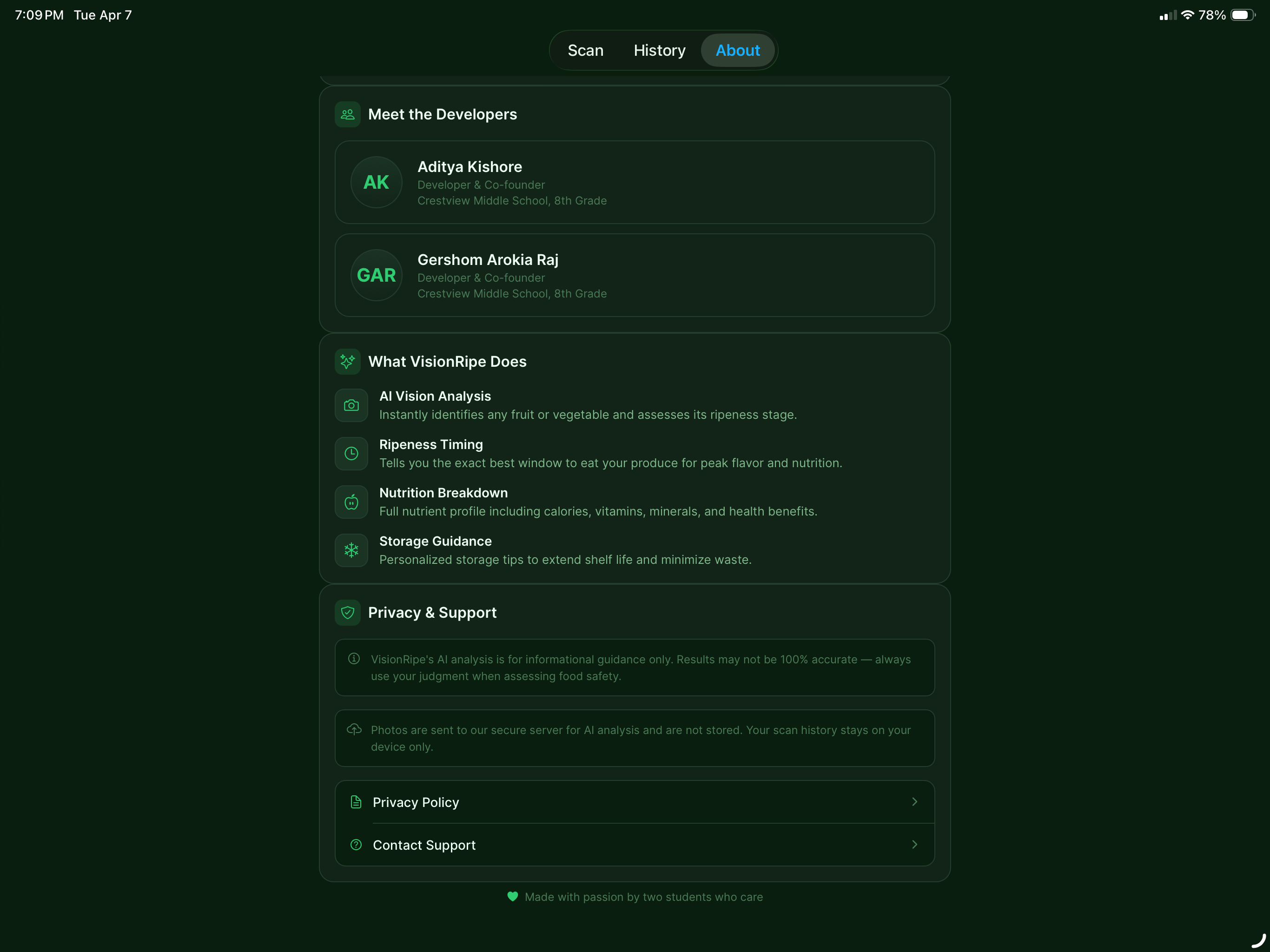Image resolution: width=1270 pixels, height=952 pixels.
Task: Click the document icon beside Privacy Policy
Action: point(356,802)
